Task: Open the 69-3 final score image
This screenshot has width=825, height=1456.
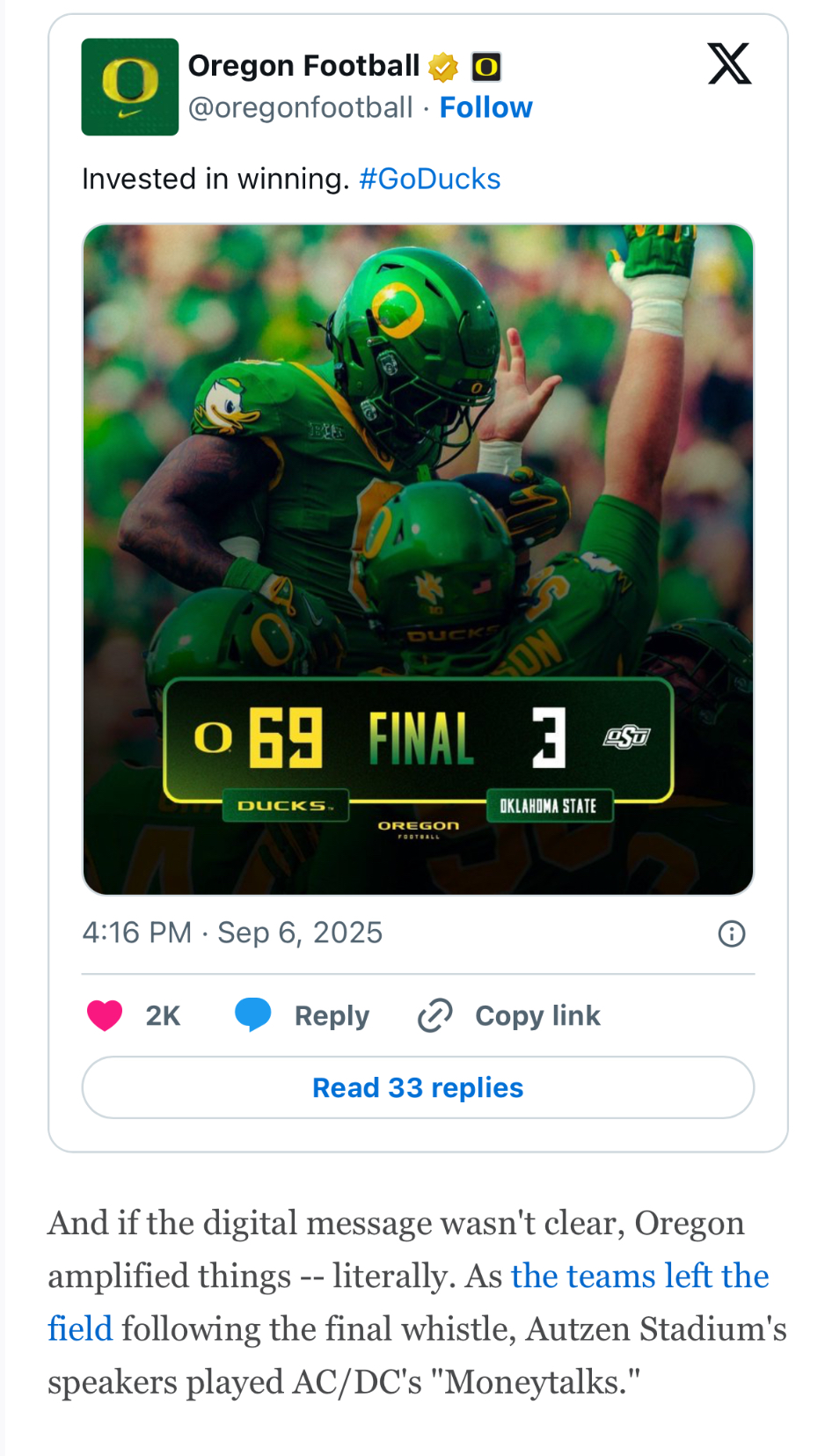Action: [x=419, y=560]
